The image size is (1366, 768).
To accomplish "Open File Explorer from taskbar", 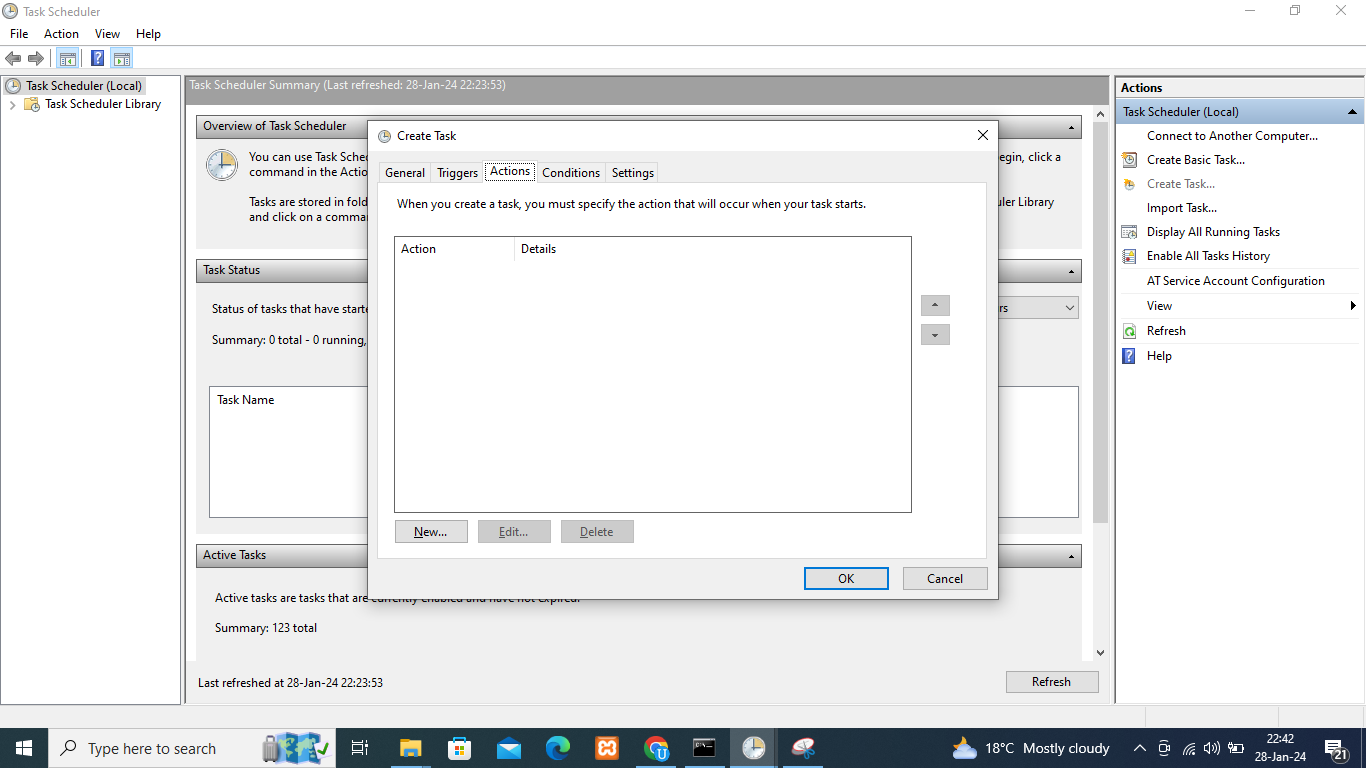I will click(410, 748).
